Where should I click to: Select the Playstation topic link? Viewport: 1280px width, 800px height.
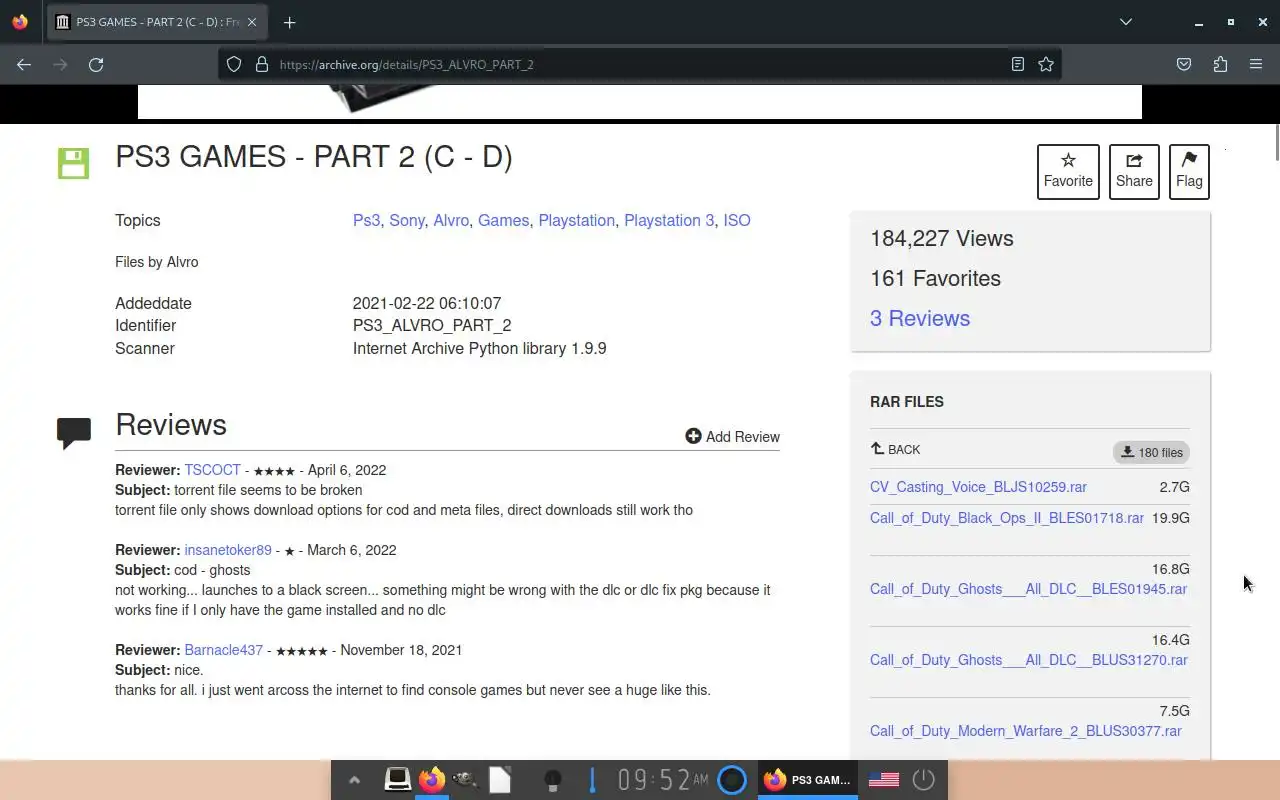click(576, 220)
